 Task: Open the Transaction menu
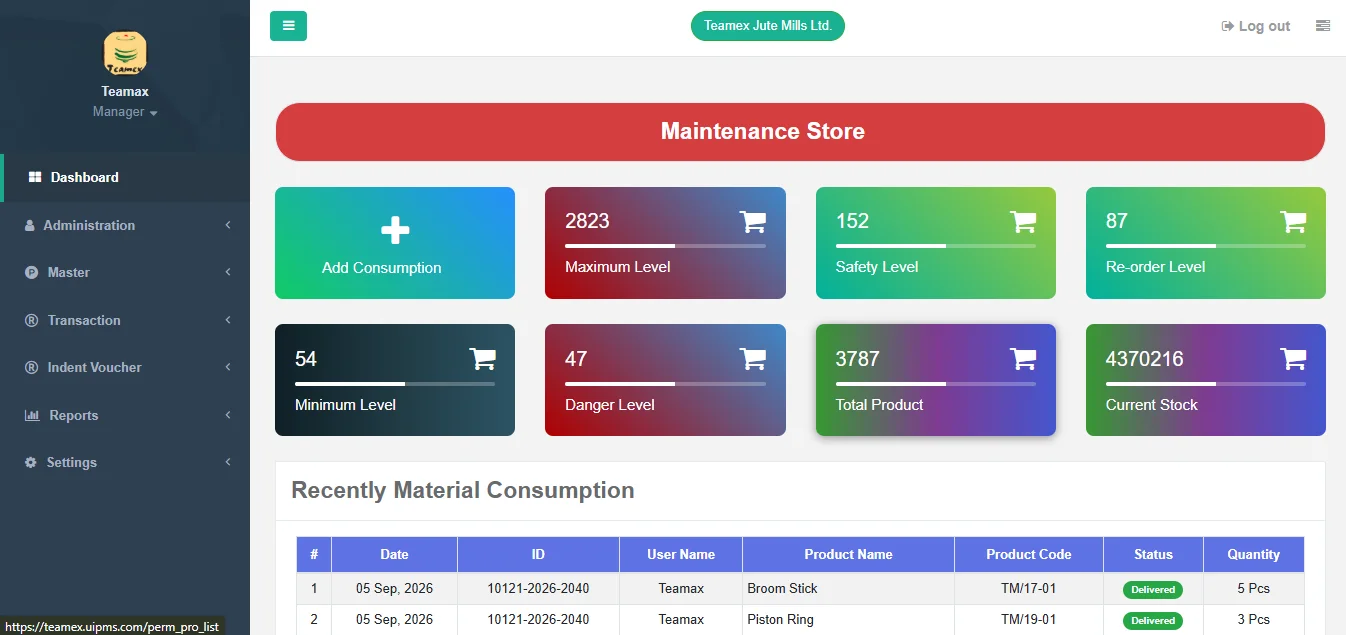click(125, 320)
